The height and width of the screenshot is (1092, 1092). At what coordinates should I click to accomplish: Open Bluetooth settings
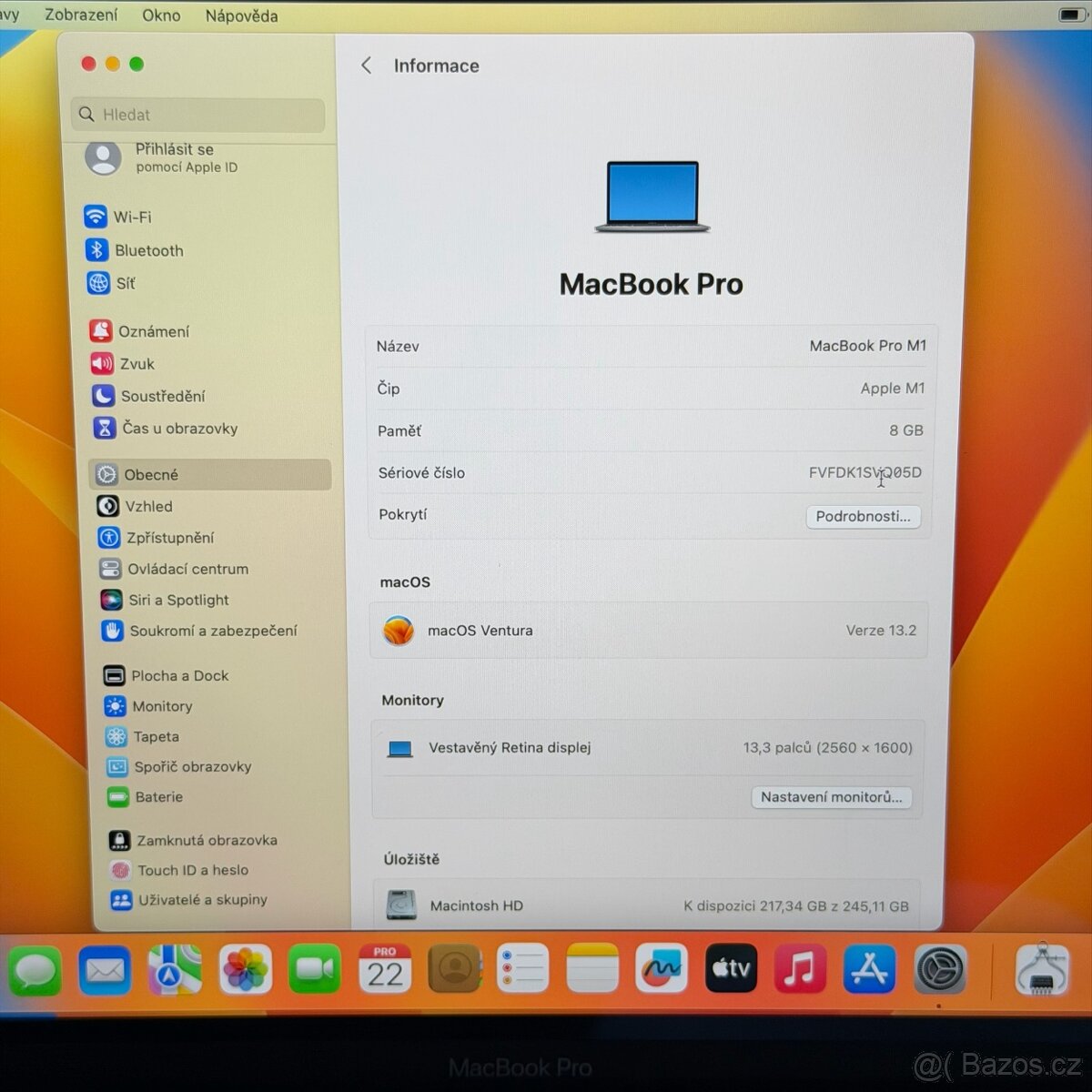pyautogui.click(x=148, y=250)
